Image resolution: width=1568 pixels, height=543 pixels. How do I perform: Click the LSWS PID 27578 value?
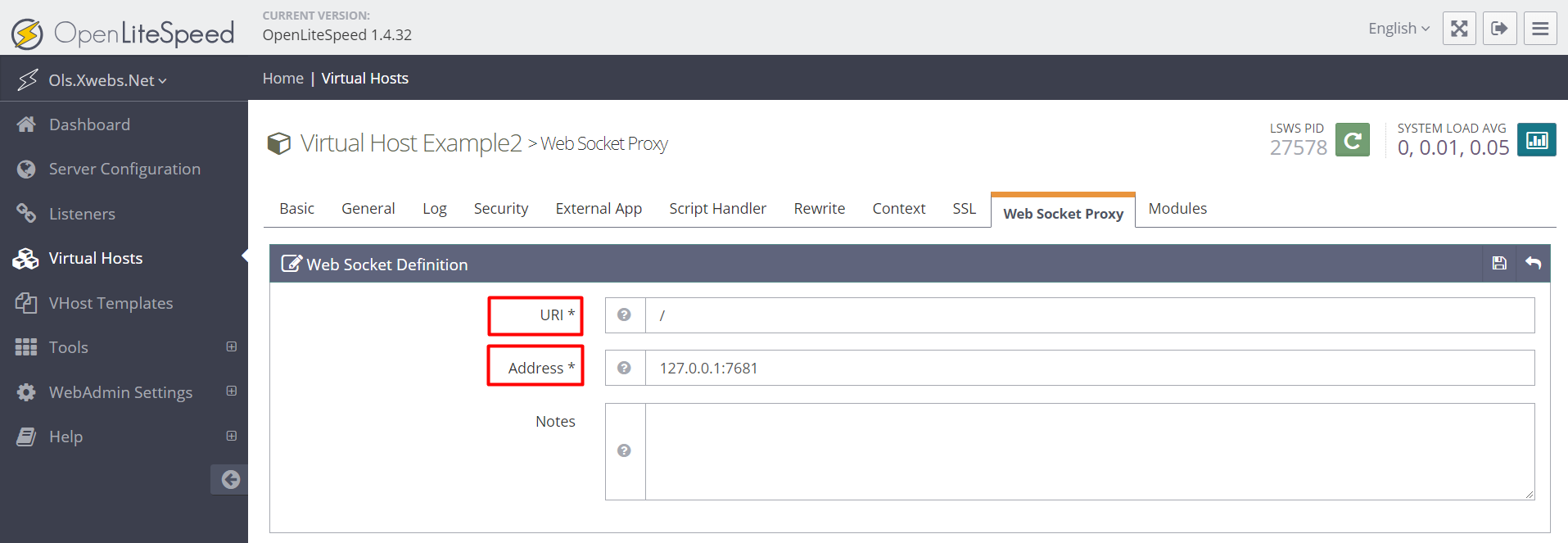[x=1299, y=147]
